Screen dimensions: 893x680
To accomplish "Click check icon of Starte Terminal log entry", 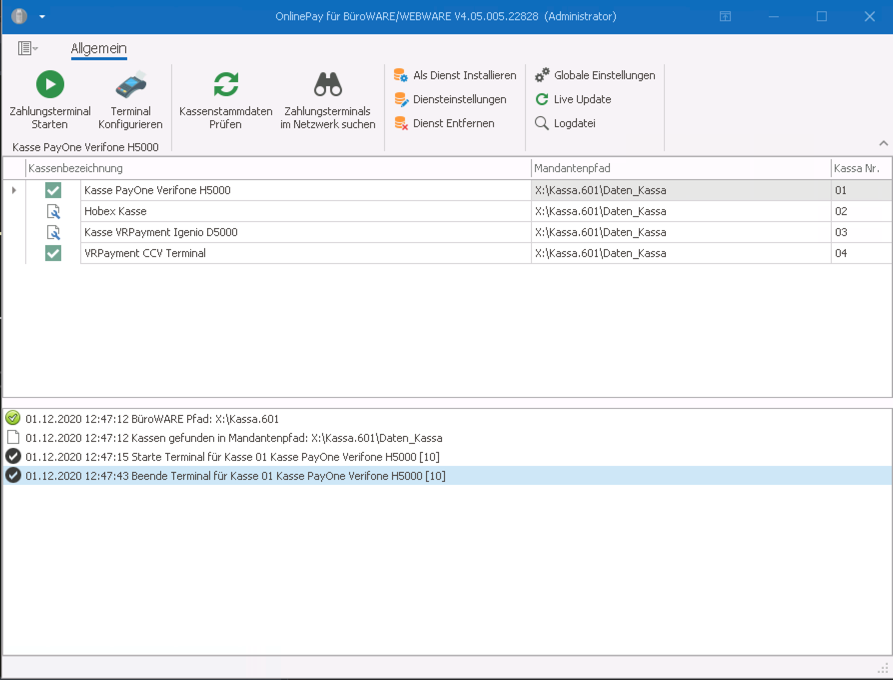I will coord(13,457).
